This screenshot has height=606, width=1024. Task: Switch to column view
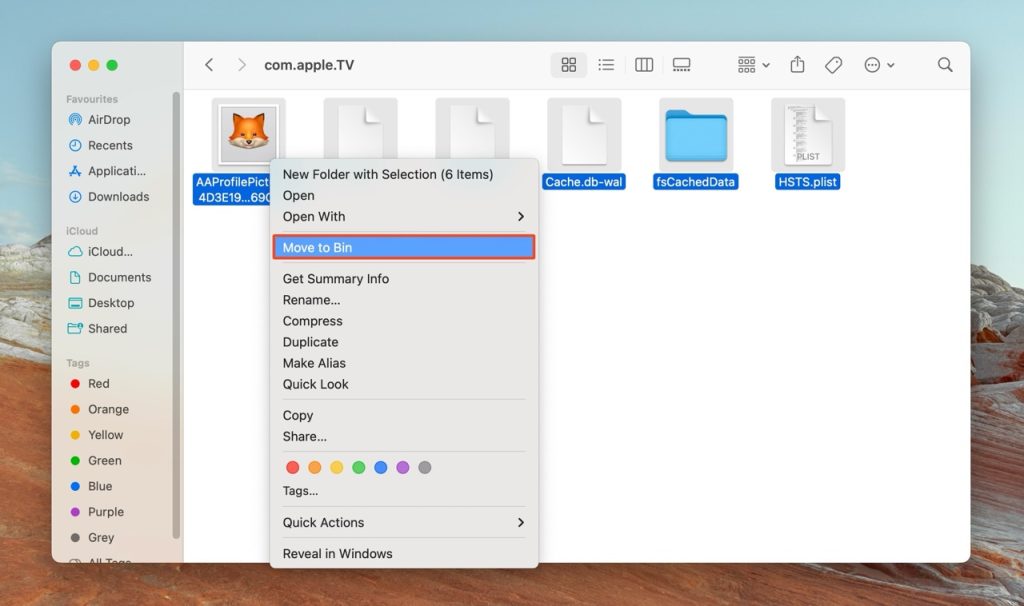point(643,64)
